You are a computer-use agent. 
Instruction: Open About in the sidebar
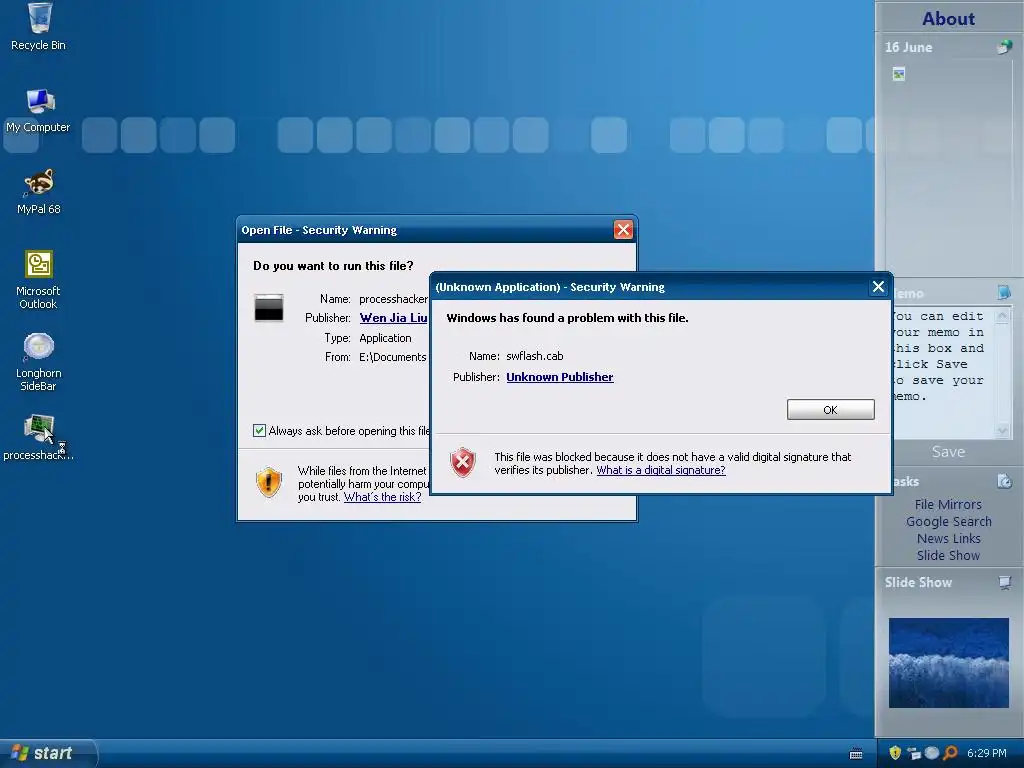point(948,18)
